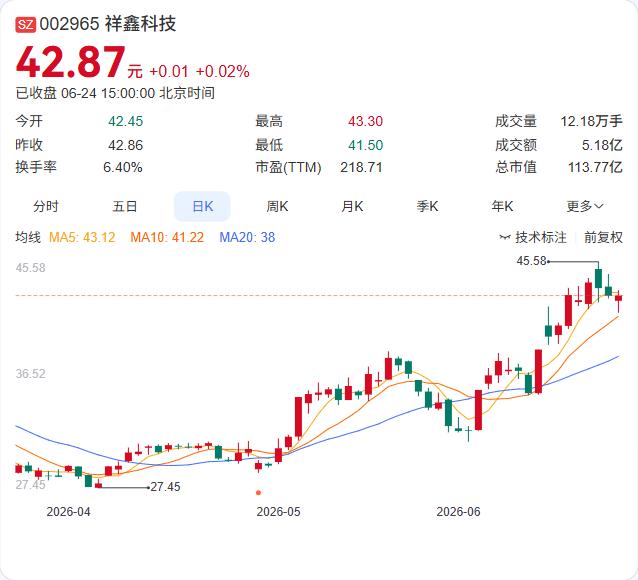Viewport: 638px width, 580px height.
Task: Click the 总市值 value 113.77亿
Action: click(595, 167)
